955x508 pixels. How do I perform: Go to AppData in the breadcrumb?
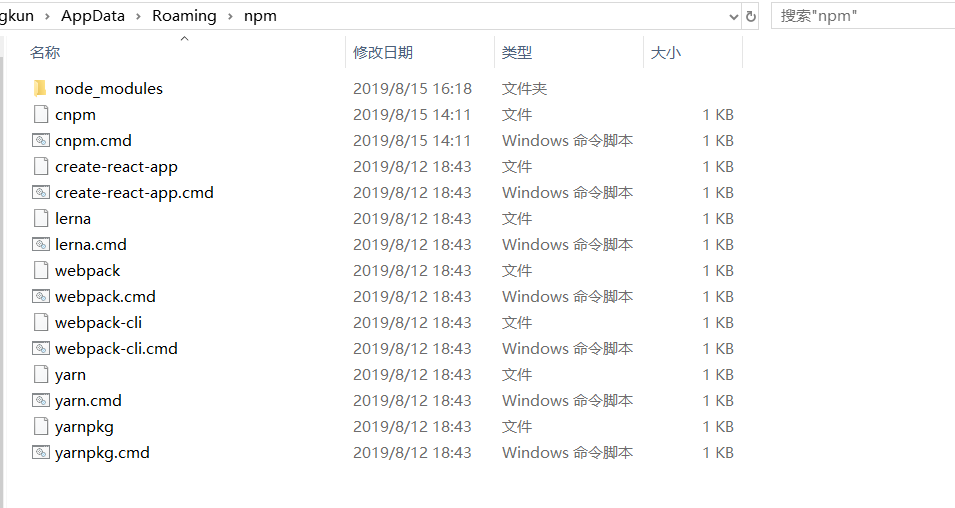93,16
